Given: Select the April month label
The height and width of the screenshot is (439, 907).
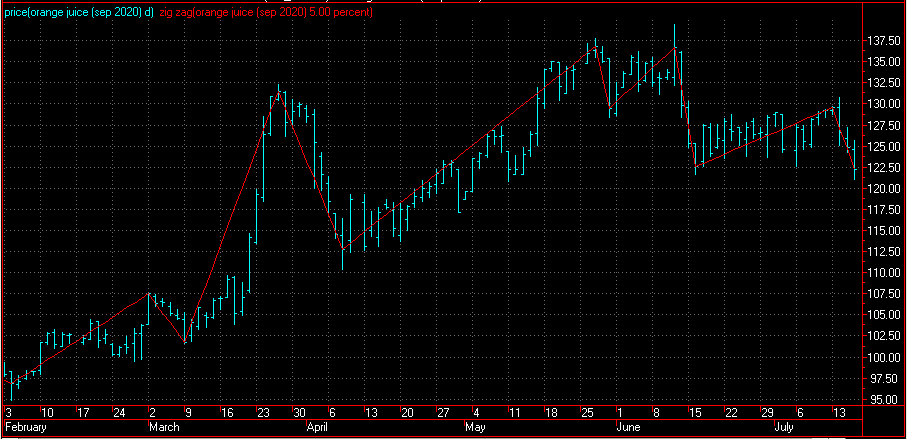Looking at the screenshot, I should tap(317, 427).
